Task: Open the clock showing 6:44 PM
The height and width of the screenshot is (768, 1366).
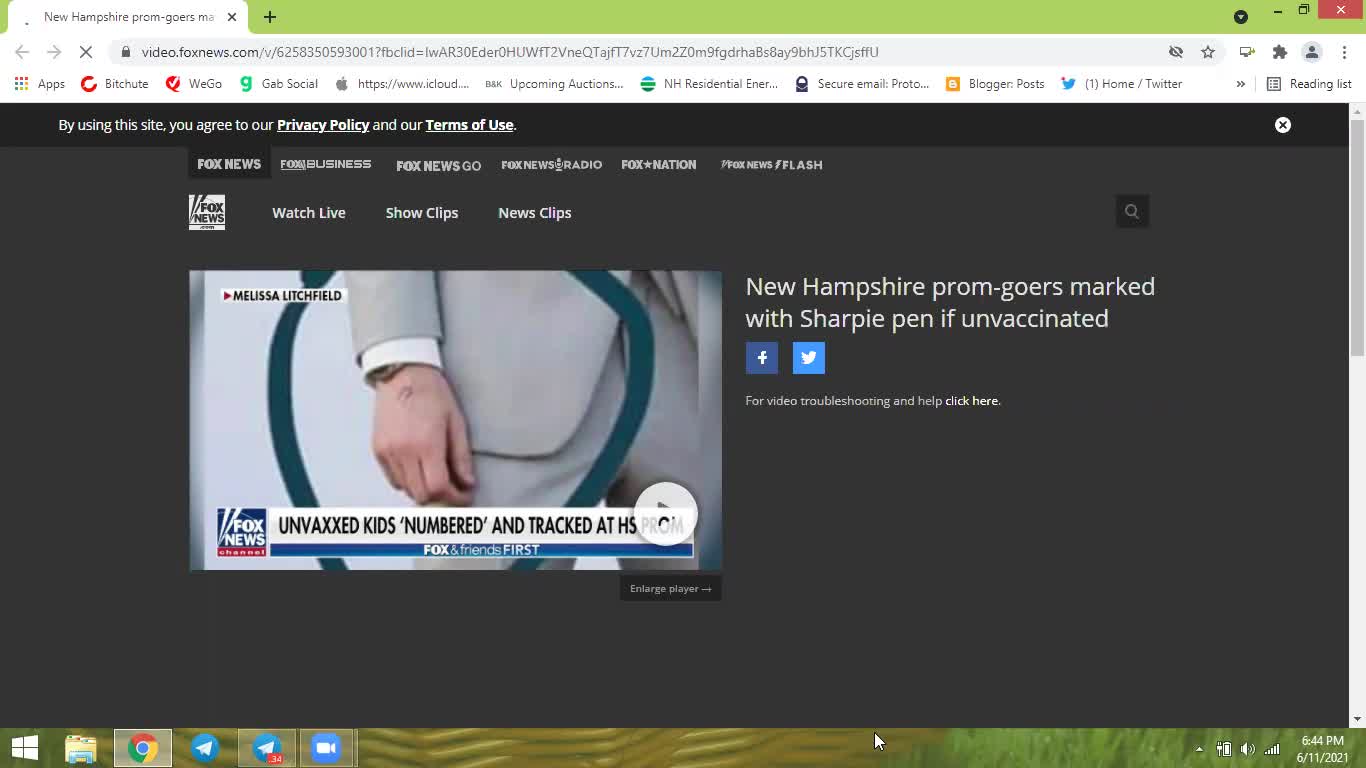Action: point(1322,749)
